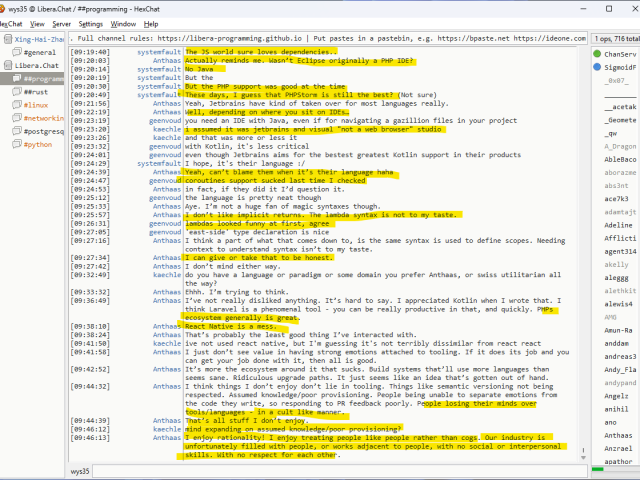Click the #linux channel icon
640x480 pixels.
pos(16,104)
